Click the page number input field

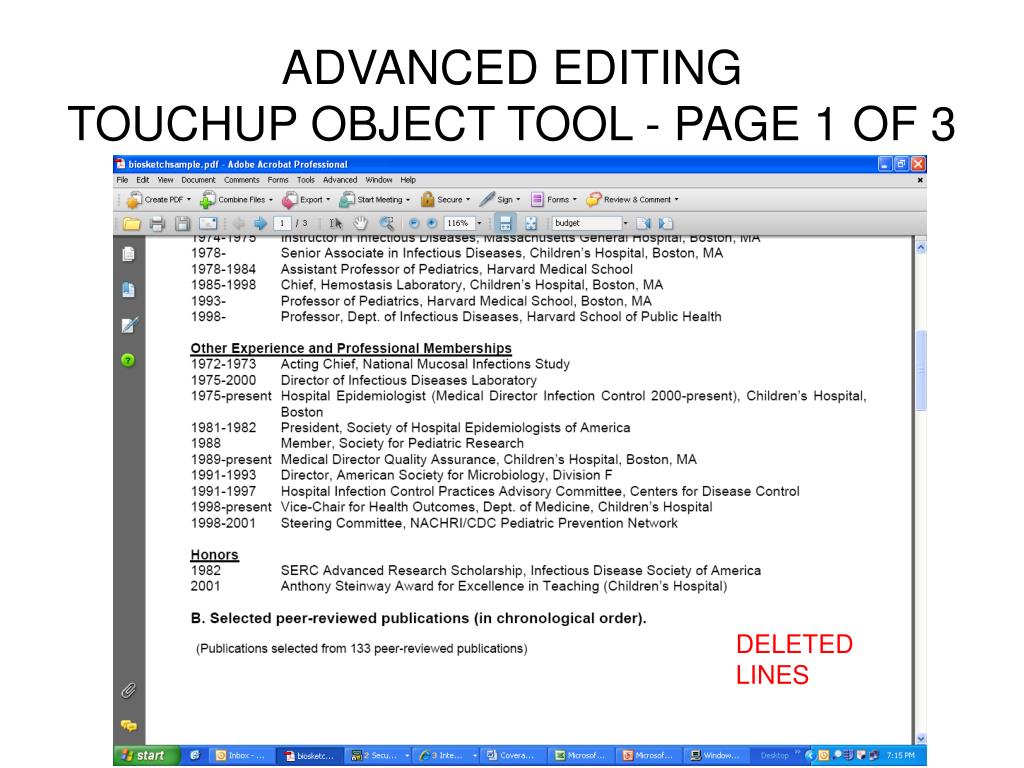pos(282,223)
